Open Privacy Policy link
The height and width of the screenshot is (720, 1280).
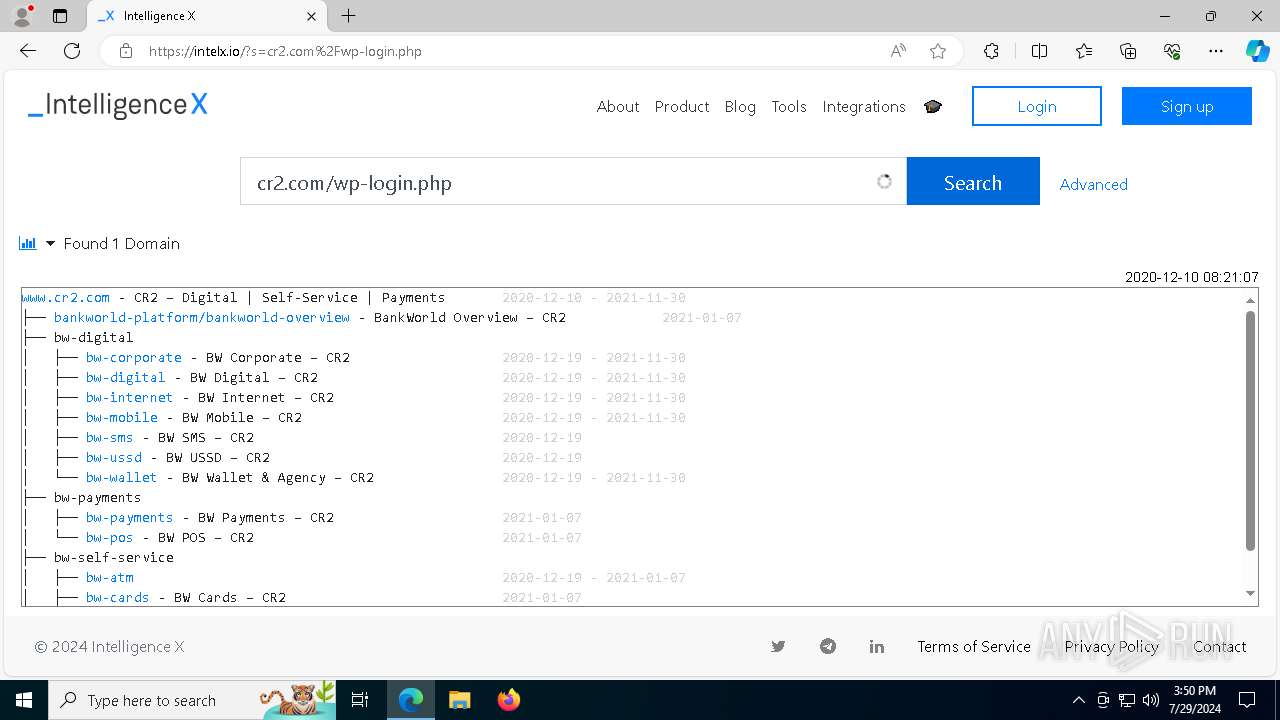point(1111,646)
